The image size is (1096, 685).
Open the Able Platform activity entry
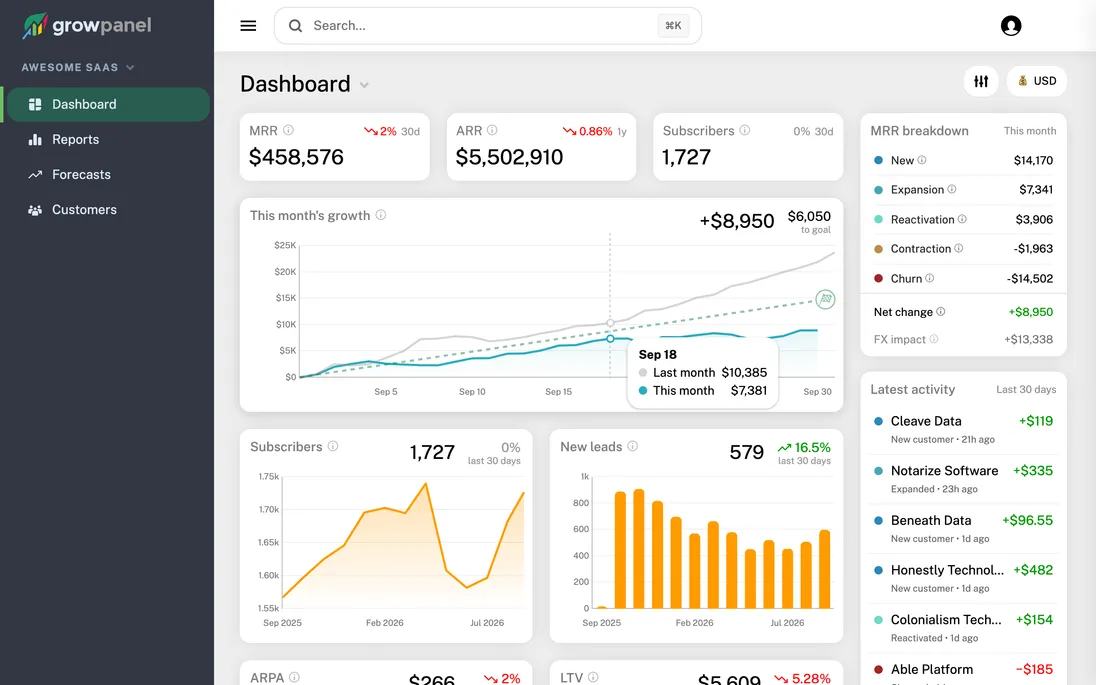[x=963, y=671]
